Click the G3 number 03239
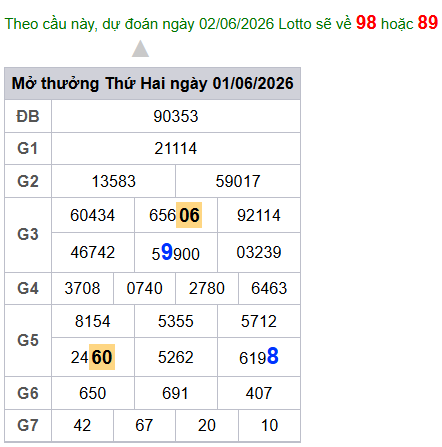The image size is (442, 447). [x=259, y=252]
